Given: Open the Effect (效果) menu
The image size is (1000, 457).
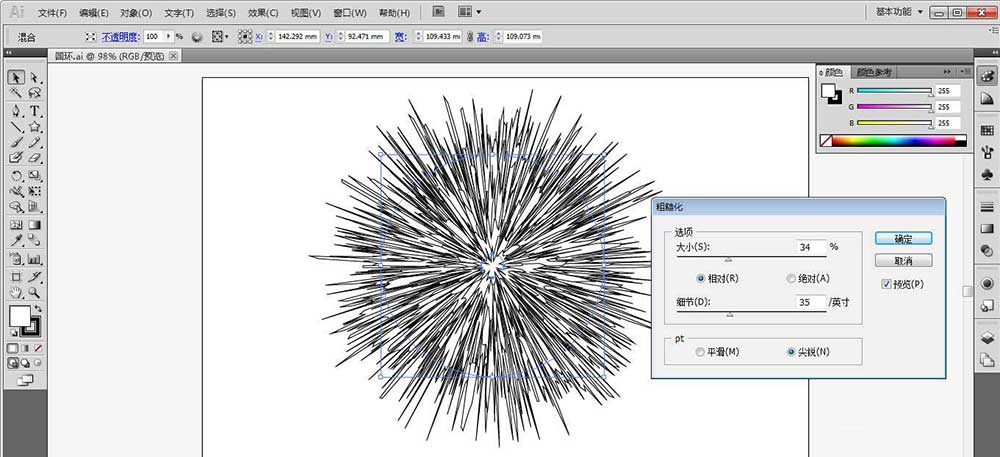Looking at the screenshot, I should pyautogui.click(x=263, y=13).
